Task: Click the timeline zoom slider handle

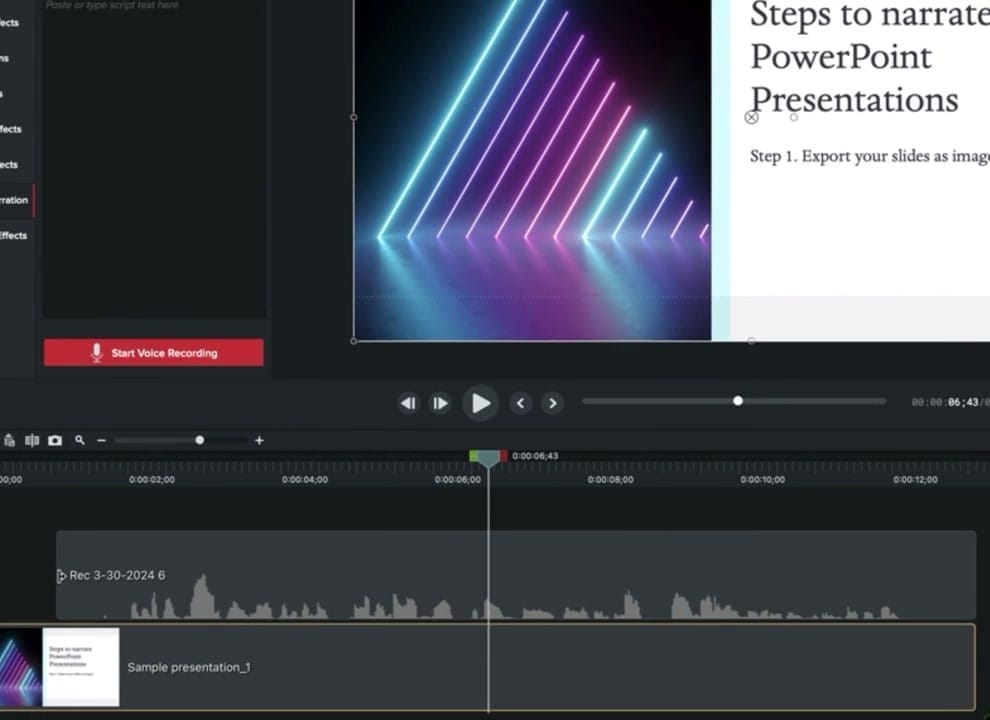Action: pos(200,440)
